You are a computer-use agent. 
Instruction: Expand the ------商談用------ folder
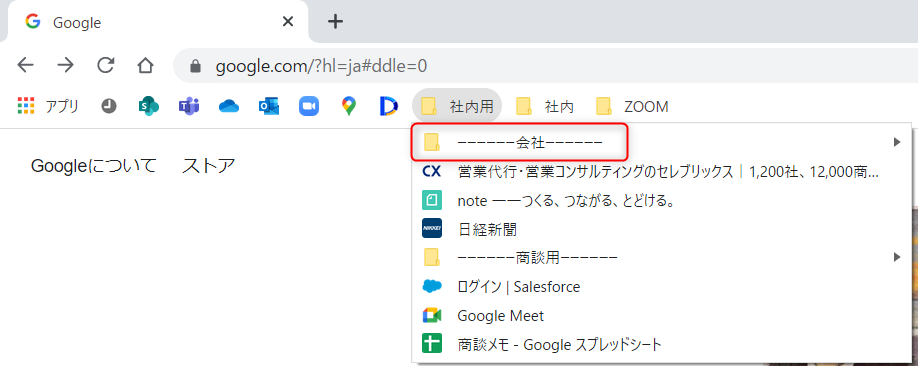[x=662, y=257]
